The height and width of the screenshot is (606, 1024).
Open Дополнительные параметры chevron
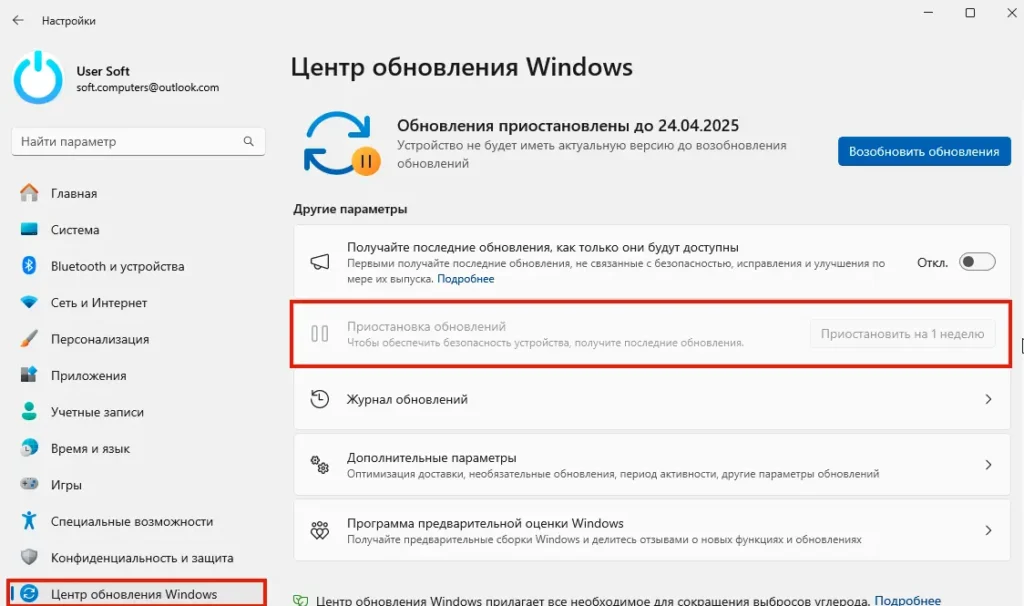click(x=988, y=464)
